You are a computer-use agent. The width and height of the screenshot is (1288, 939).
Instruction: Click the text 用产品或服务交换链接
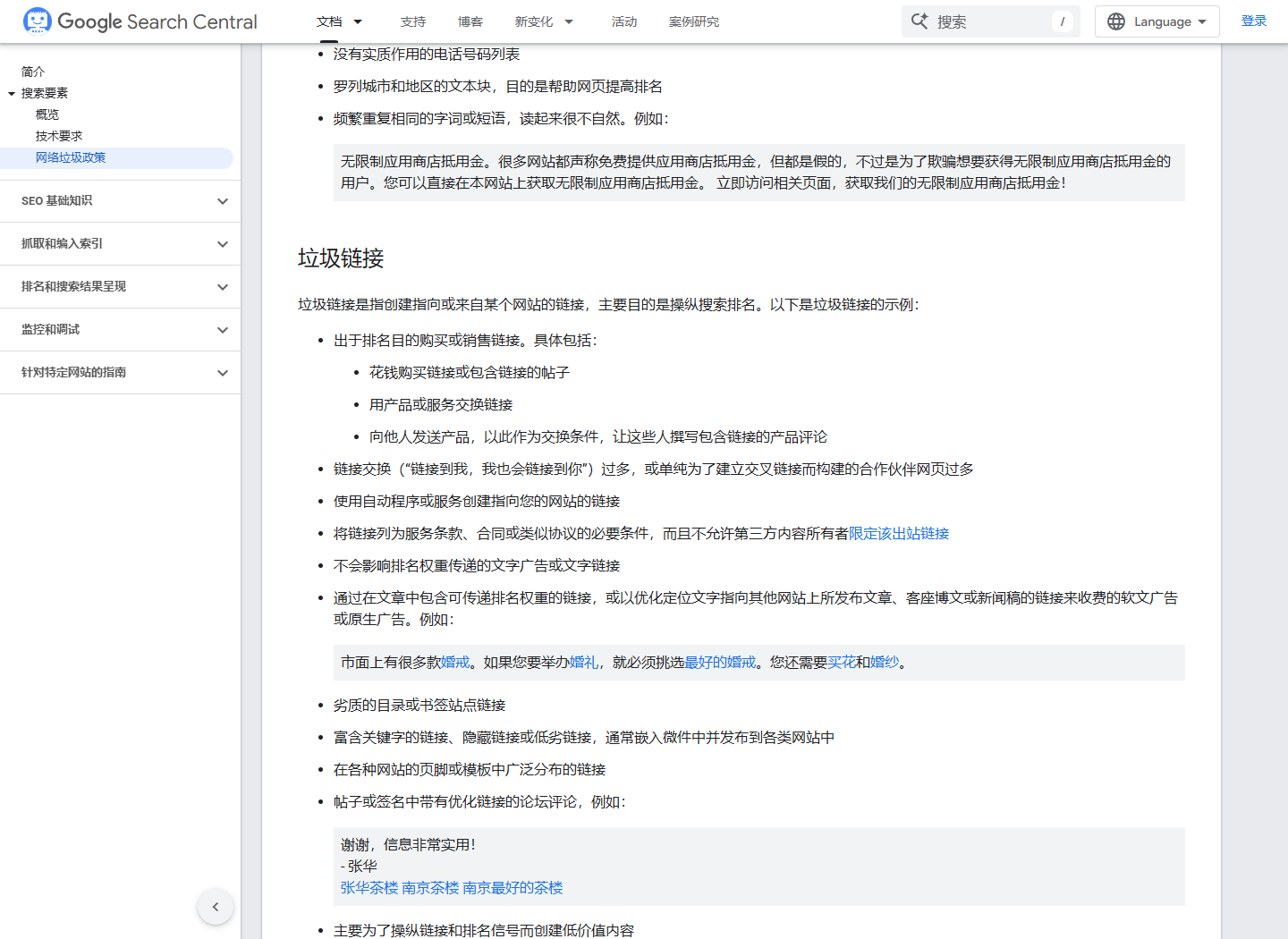click(x=441, y=405)
